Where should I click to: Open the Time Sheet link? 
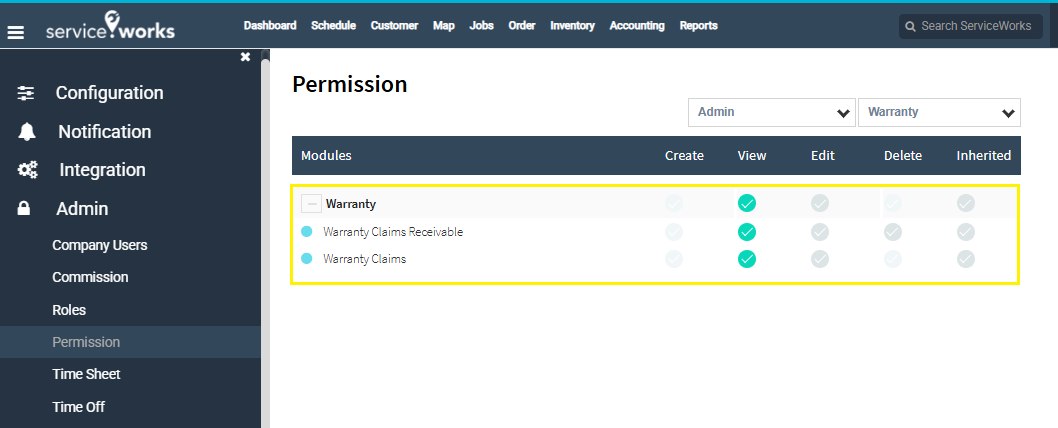86,374
